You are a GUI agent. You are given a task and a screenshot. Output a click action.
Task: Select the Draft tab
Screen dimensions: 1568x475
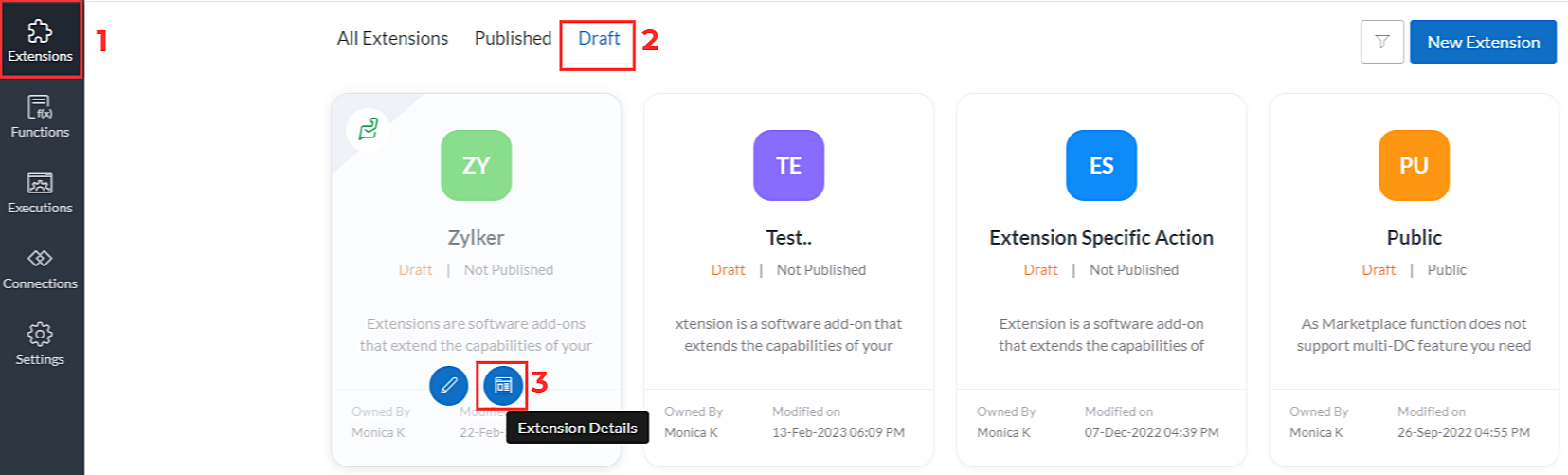point(599,39)
